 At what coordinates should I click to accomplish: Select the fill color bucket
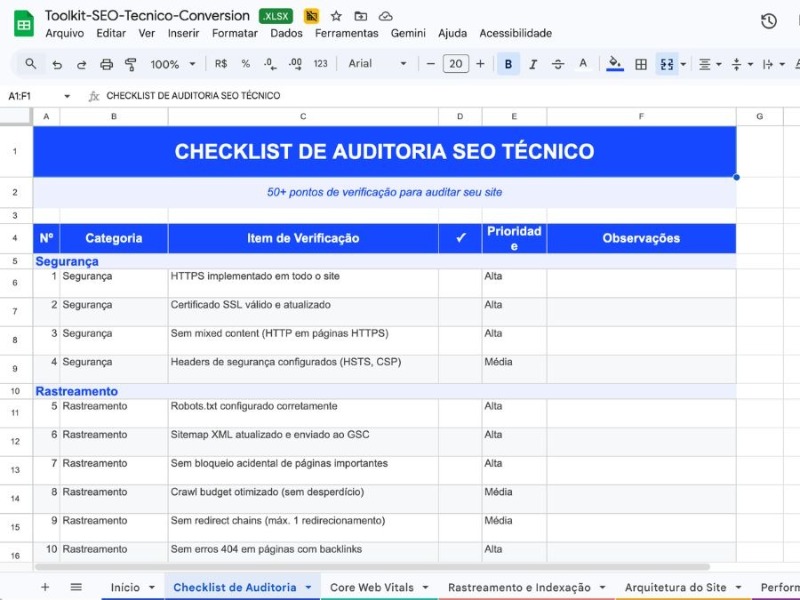click(x=613, y=64)
